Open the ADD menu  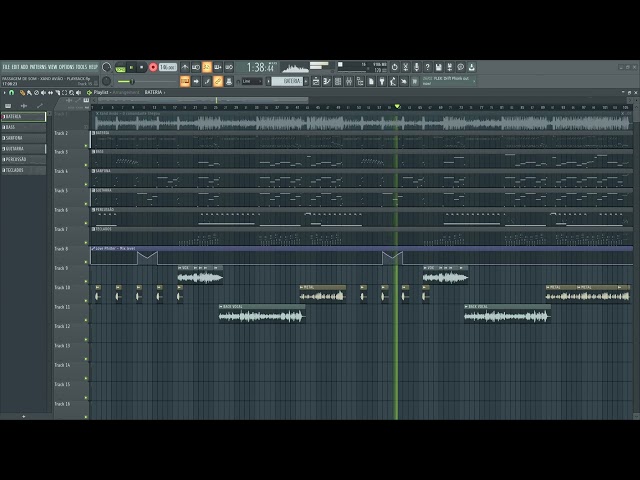click(24, 67)
